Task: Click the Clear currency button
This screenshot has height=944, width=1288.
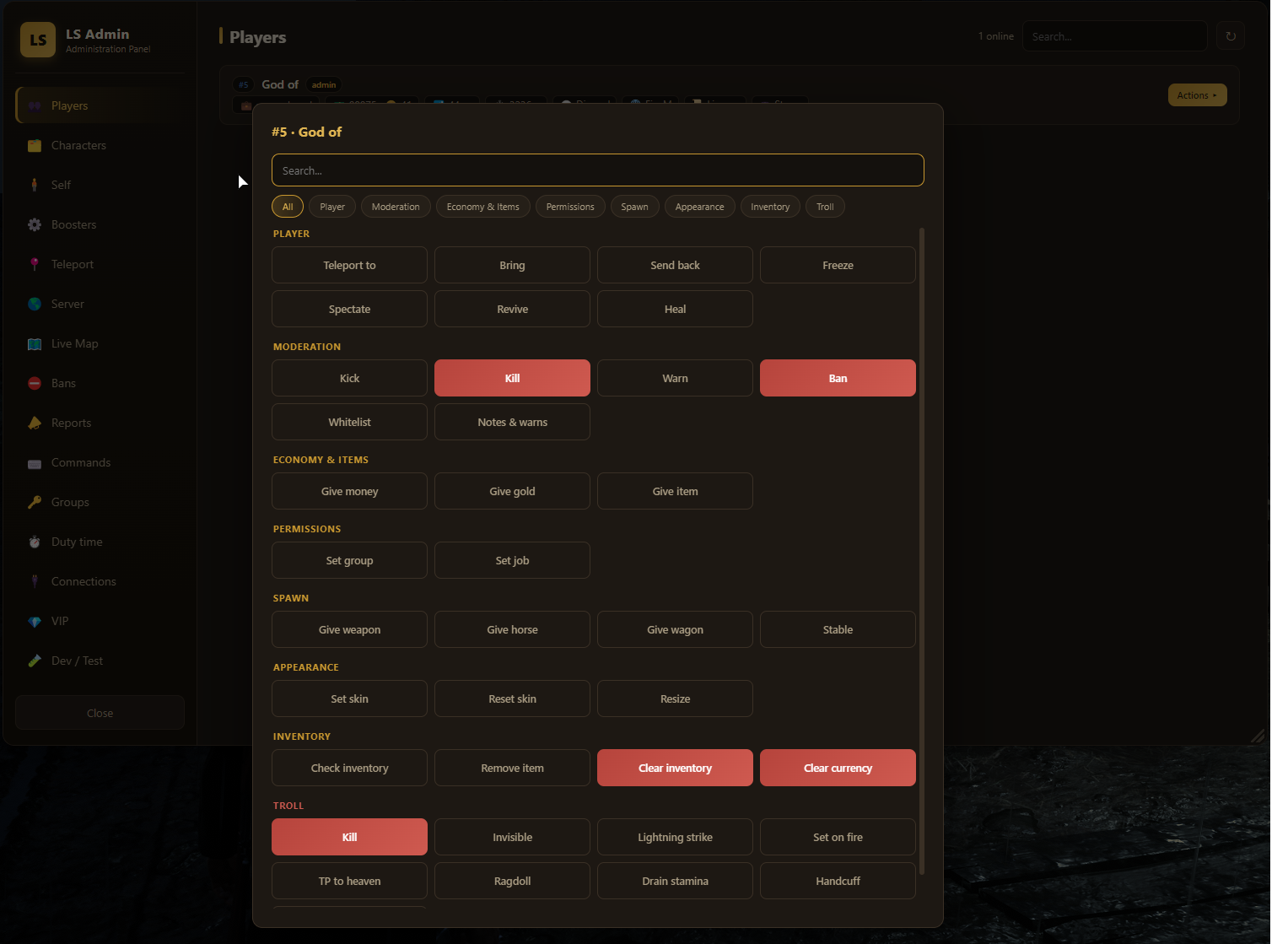Action: [x=838, y=768]
